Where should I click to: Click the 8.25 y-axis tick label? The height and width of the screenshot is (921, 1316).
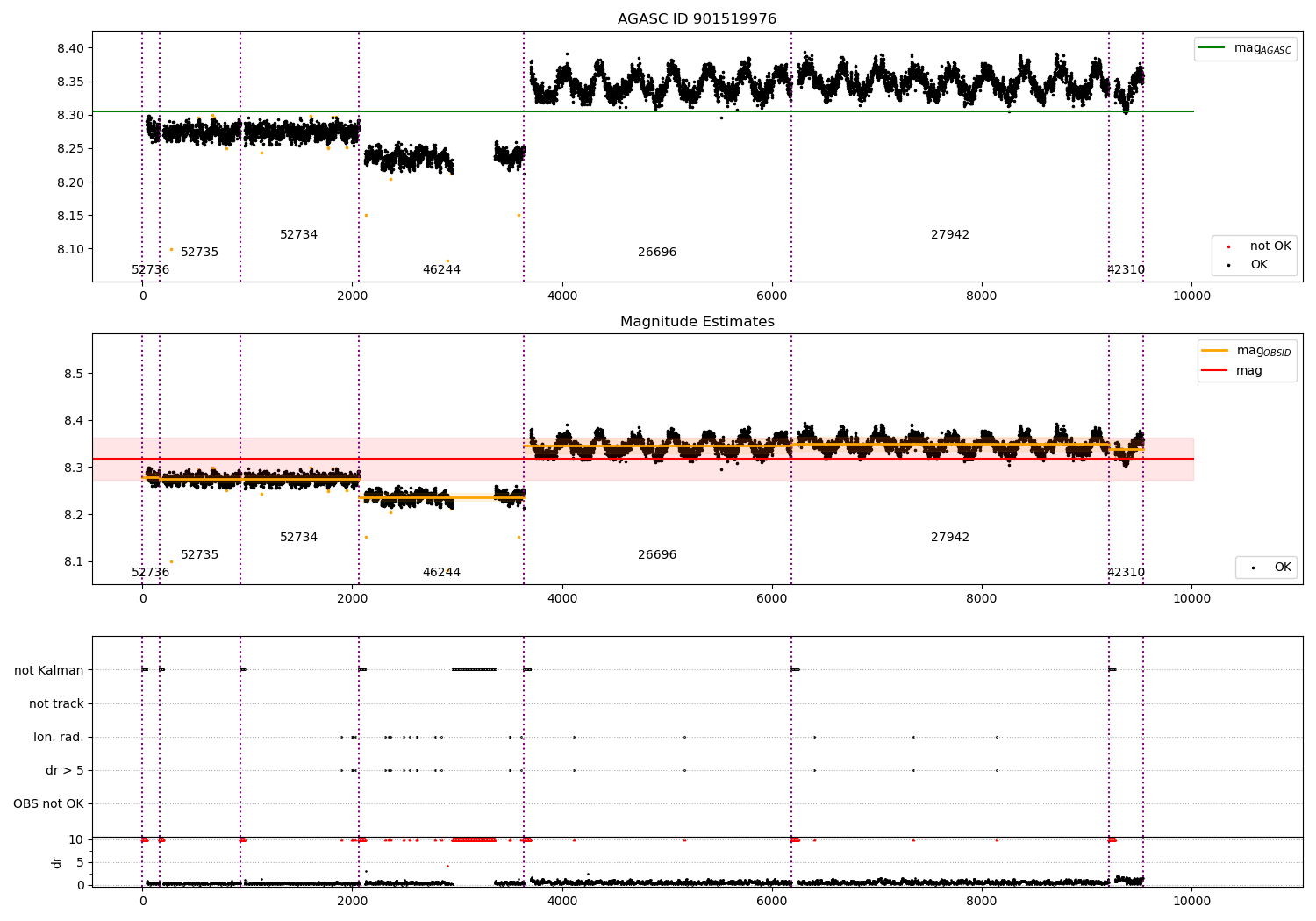coord(71,149)
